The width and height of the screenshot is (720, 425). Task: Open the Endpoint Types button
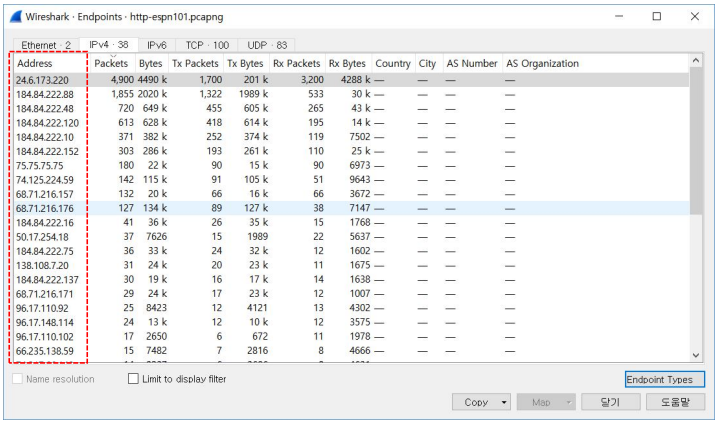(664, 380)
